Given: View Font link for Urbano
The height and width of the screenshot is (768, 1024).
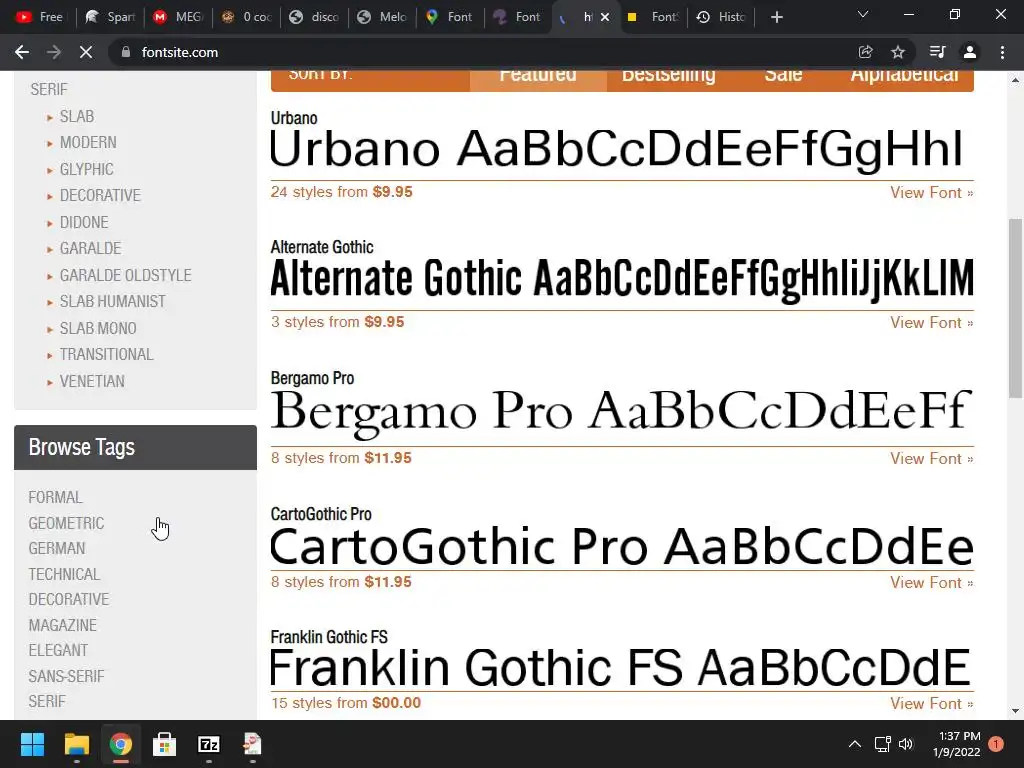Looking at the screenshot, I should [931, 193].
